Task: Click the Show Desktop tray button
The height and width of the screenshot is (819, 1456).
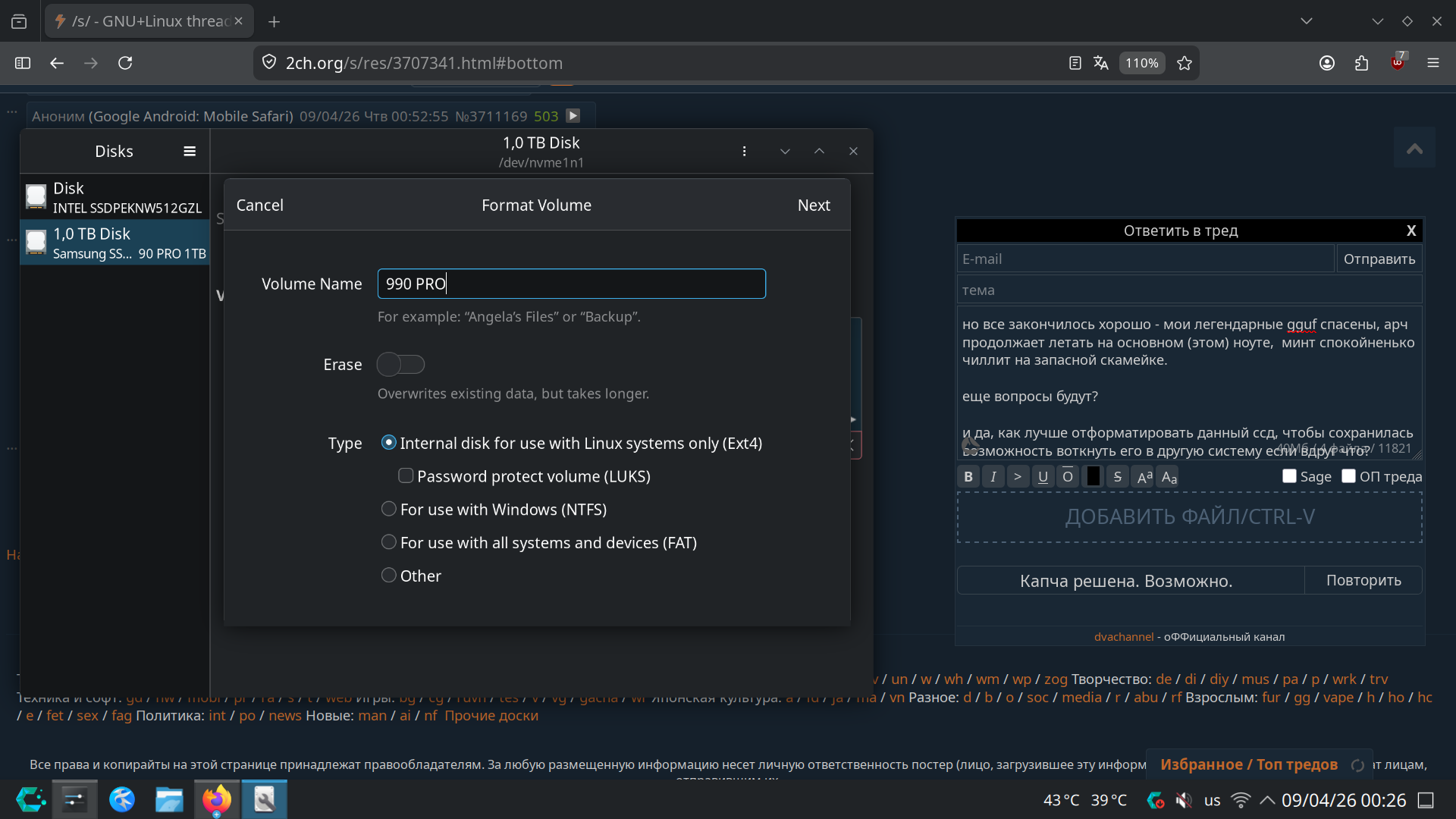Action: click(1426, 800)
